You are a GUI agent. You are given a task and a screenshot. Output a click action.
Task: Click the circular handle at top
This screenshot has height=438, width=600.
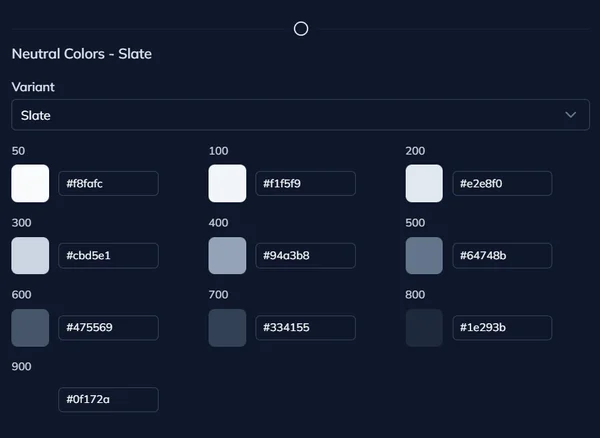pyautogui.click(x=301, y=29)
